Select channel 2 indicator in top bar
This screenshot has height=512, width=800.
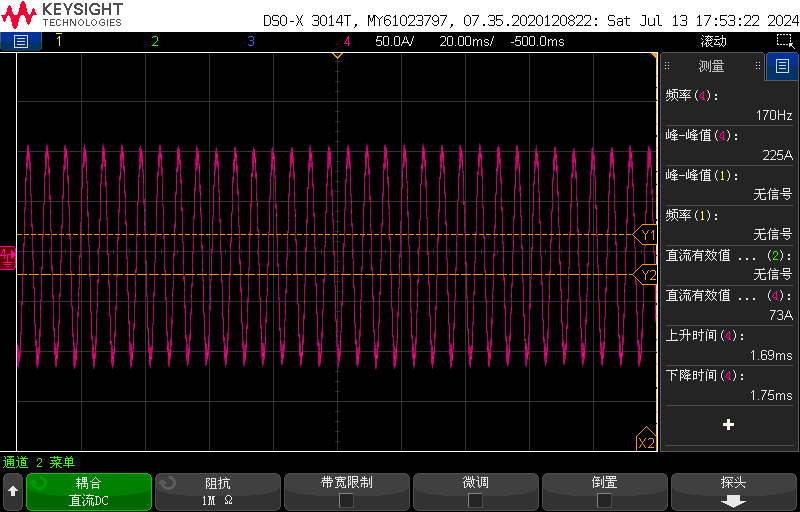click(x=155, y=41)
